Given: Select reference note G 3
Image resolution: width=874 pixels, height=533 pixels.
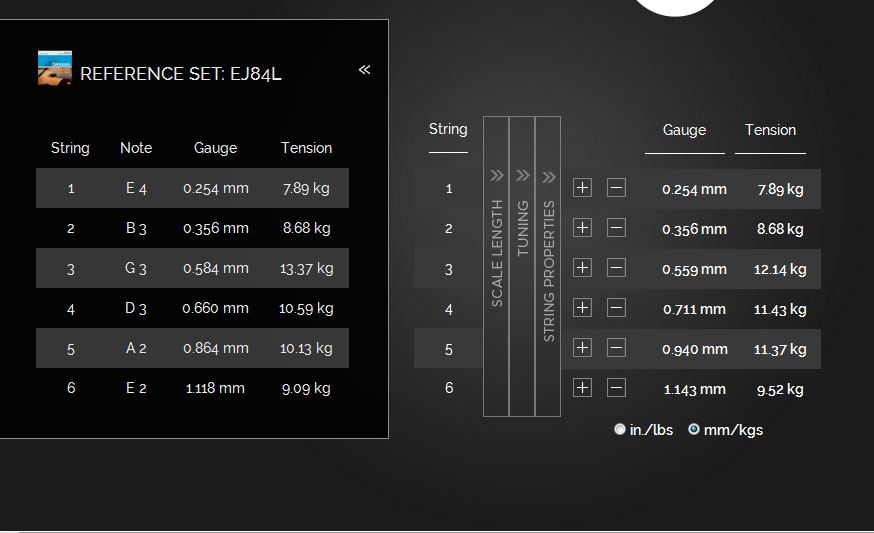Looking at the screenshot, I should click(136, 268).
